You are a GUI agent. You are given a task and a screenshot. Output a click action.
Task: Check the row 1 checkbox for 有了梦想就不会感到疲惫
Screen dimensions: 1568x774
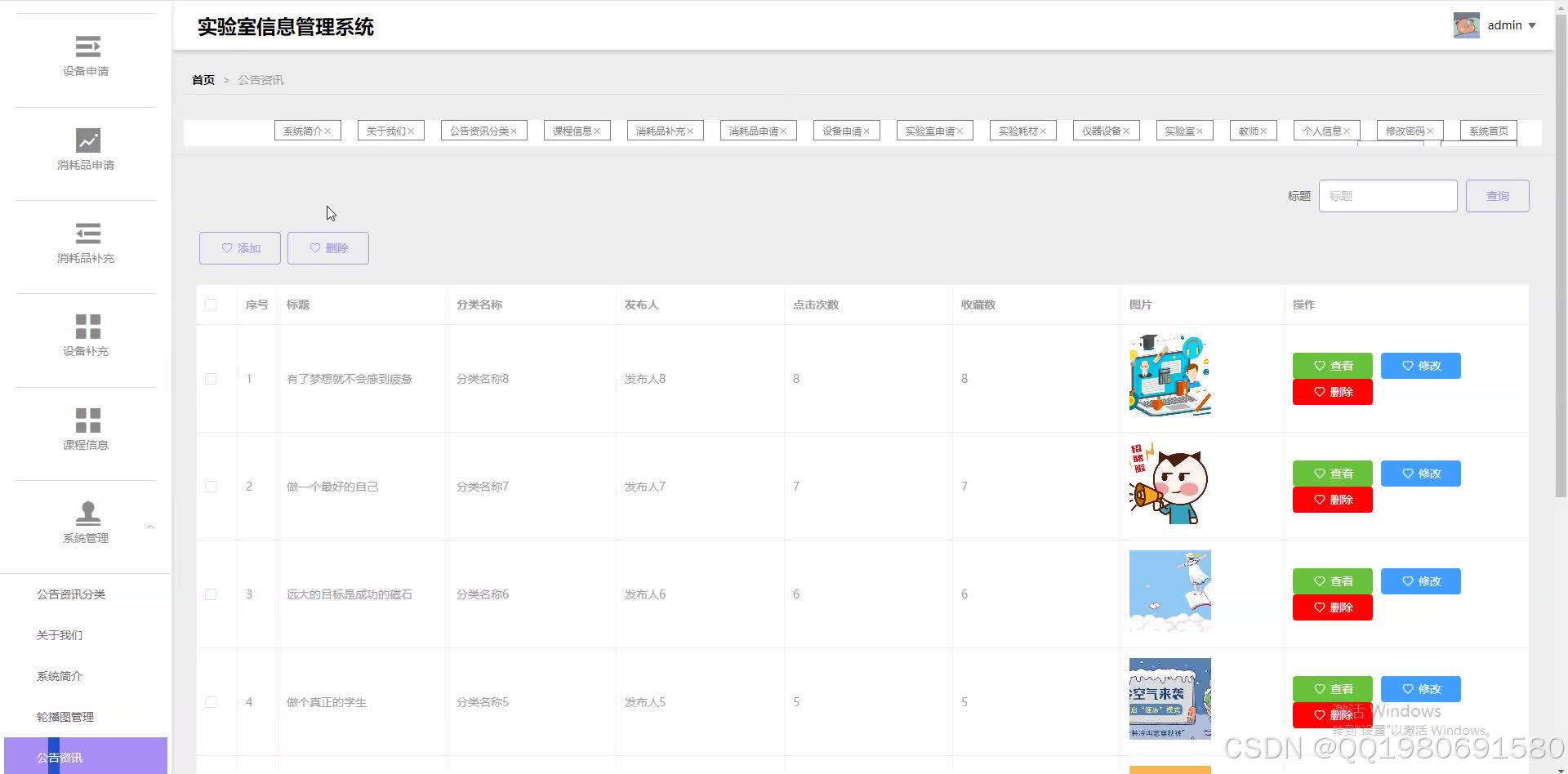pos(211,379)
